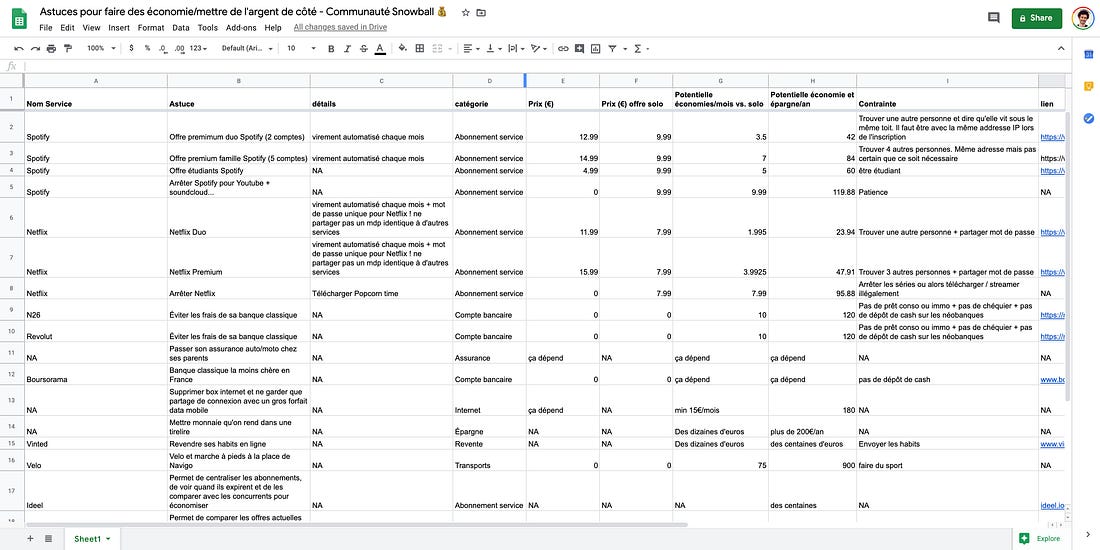The image size is (1100, 550).
Task: Open the text color picker
Action: tap(380, 48)
